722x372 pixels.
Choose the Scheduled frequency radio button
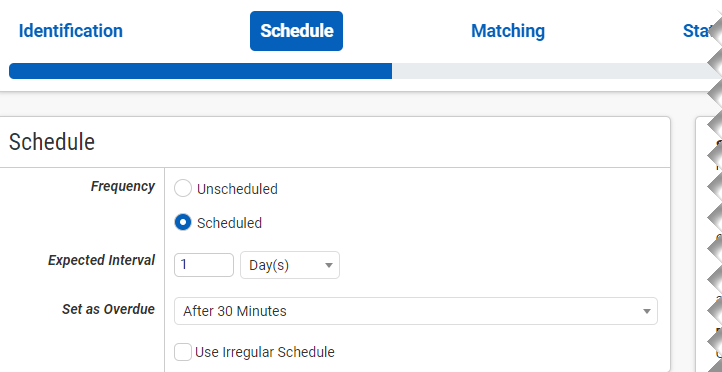point(183,223)
